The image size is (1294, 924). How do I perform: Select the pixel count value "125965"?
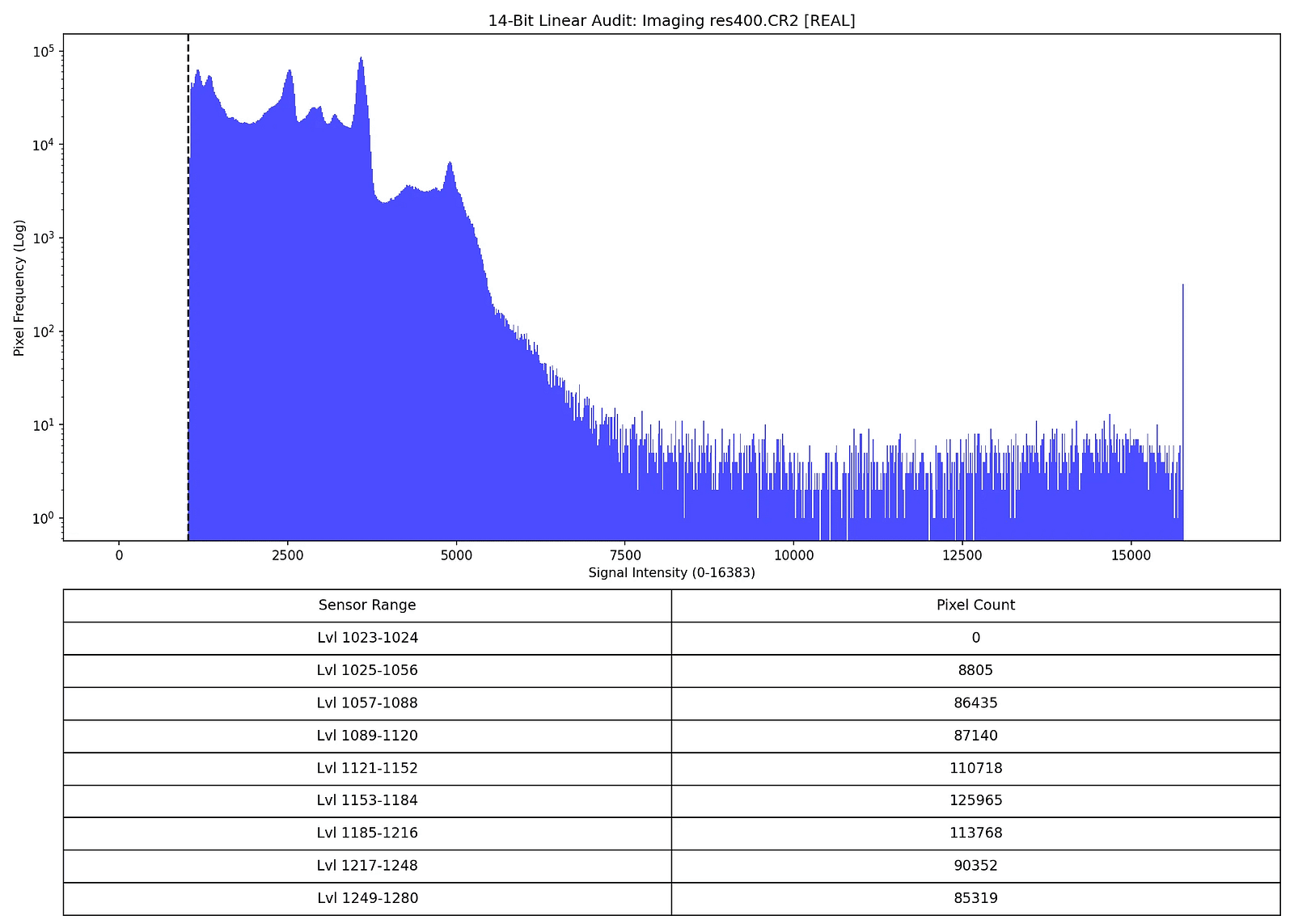click(x=976, y=800)
